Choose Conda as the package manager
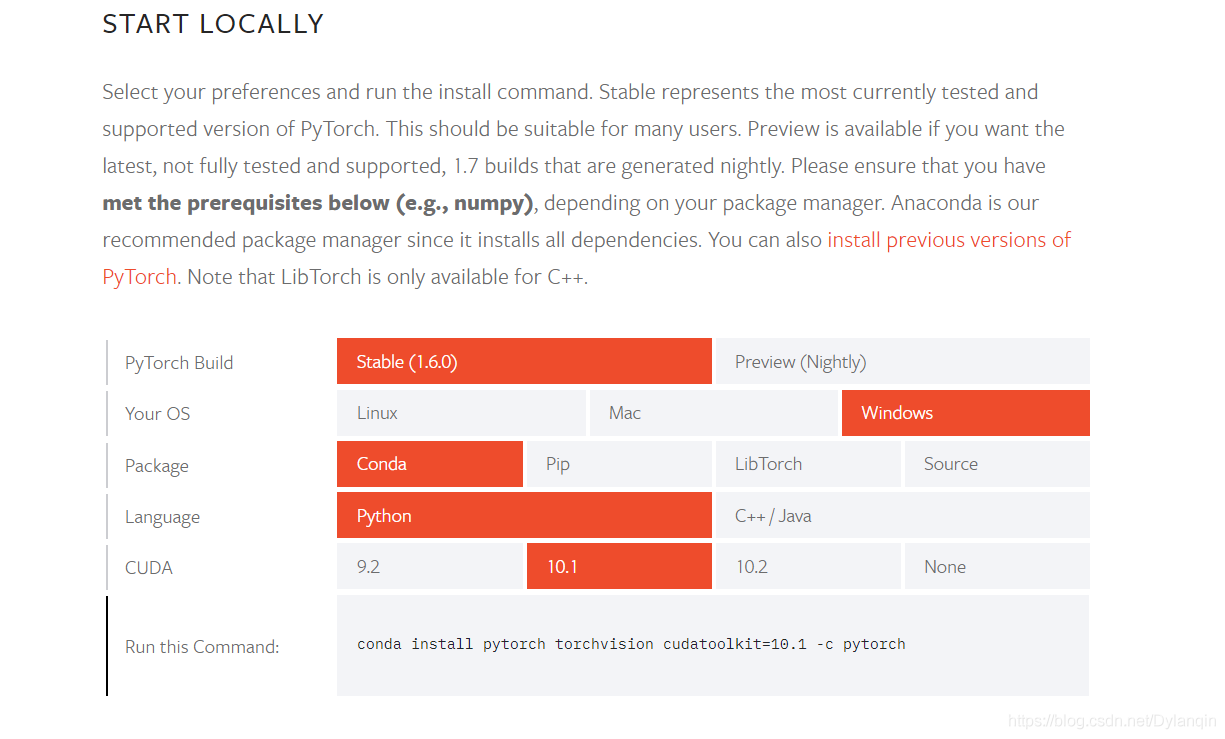The image size is (1225, 739). point(429,464)
